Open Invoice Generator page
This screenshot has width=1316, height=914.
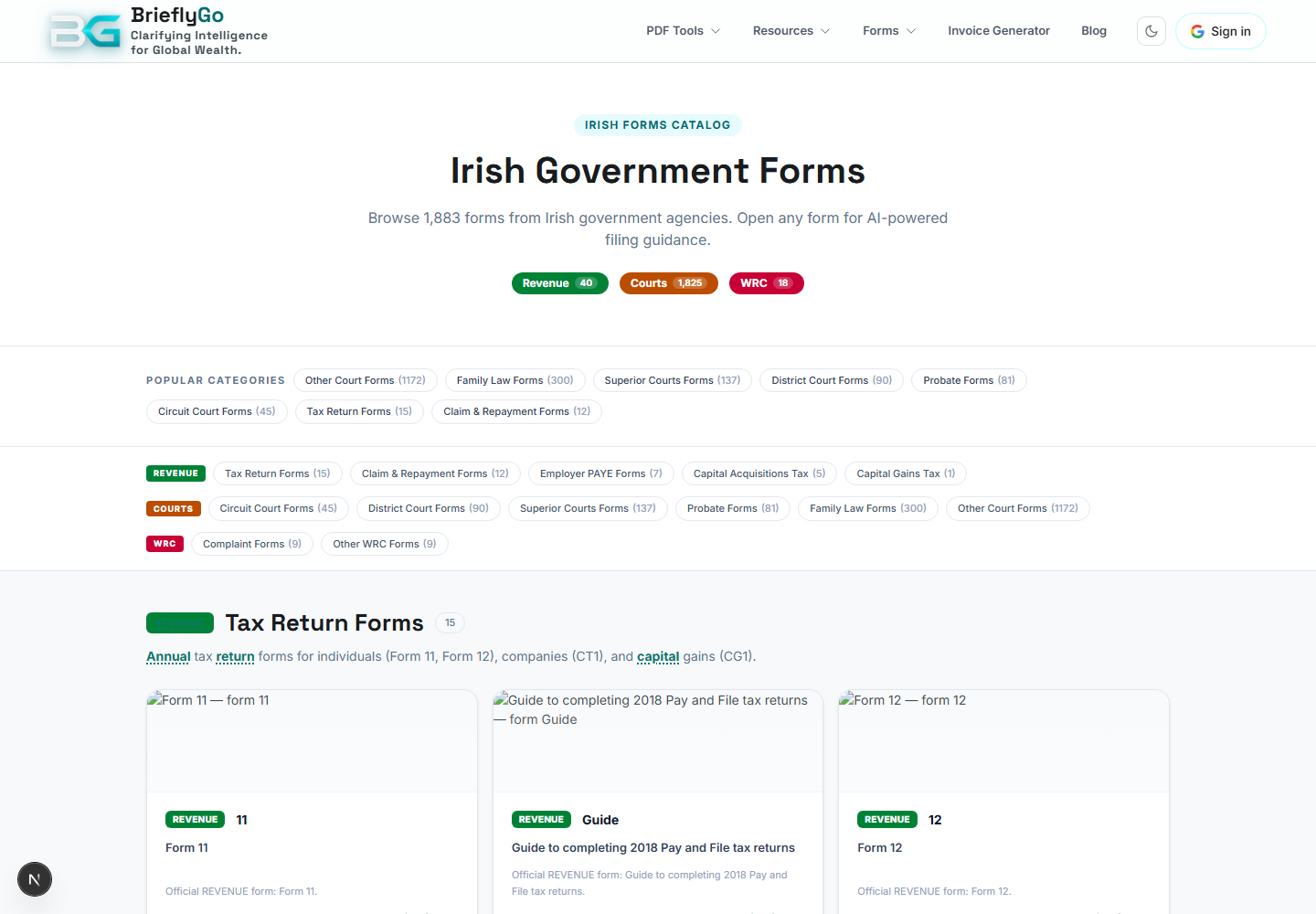[x=999, y=31]
